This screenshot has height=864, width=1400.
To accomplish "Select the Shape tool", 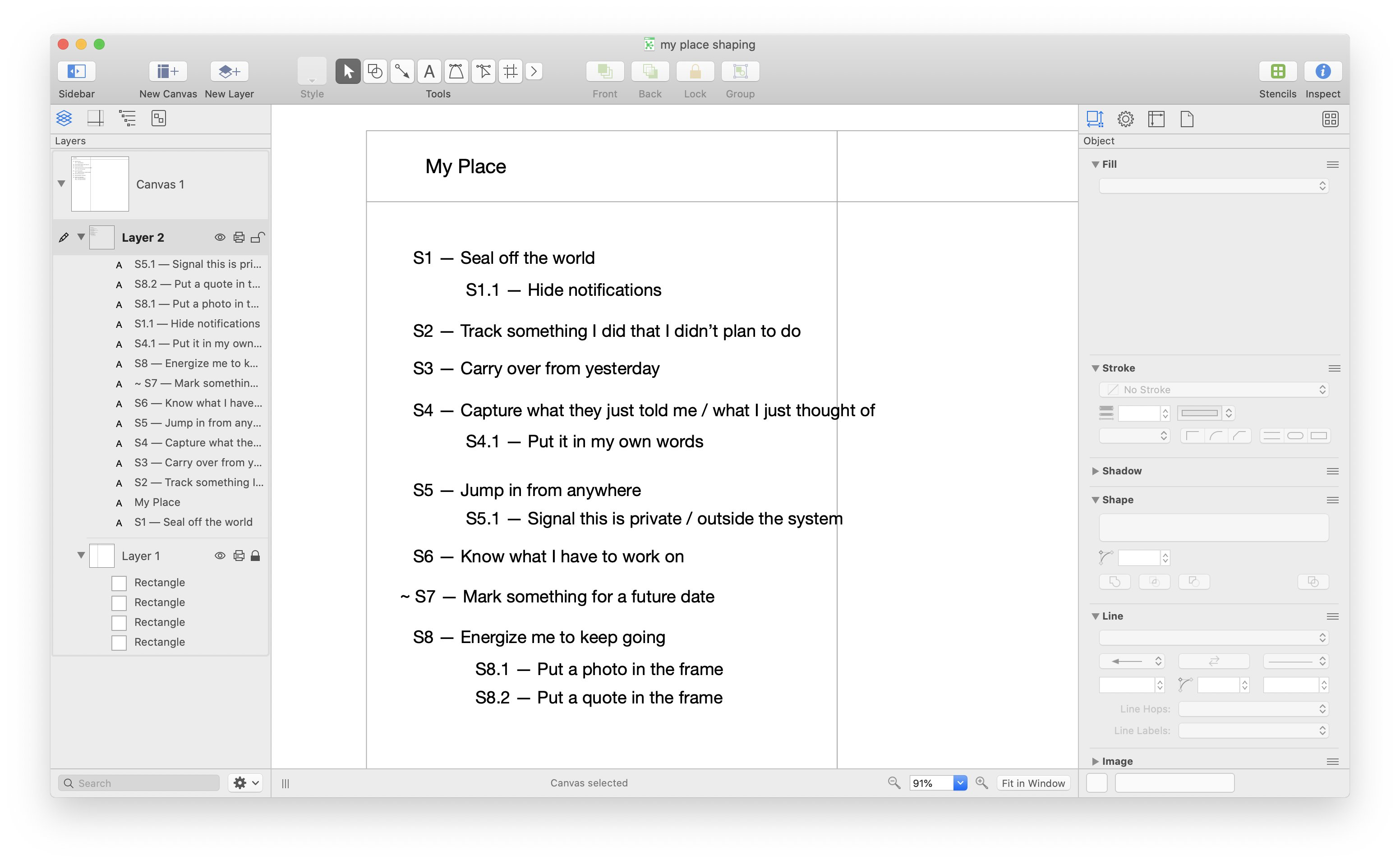I will point(375,71).
